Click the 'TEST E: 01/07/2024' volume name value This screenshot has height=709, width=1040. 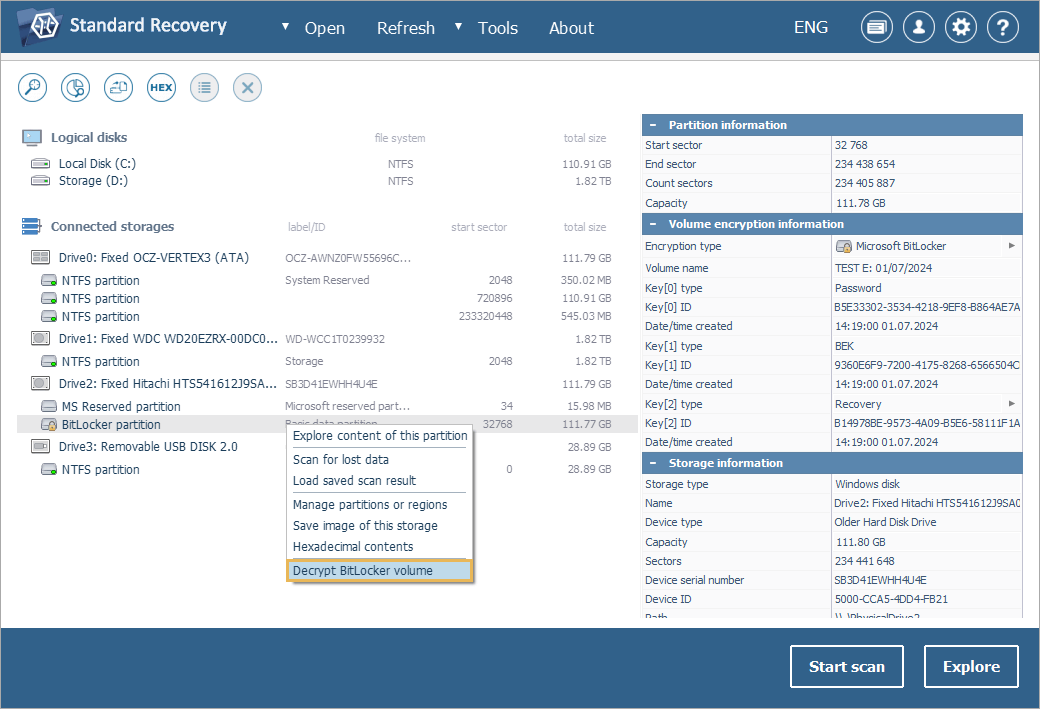[883, 268]
